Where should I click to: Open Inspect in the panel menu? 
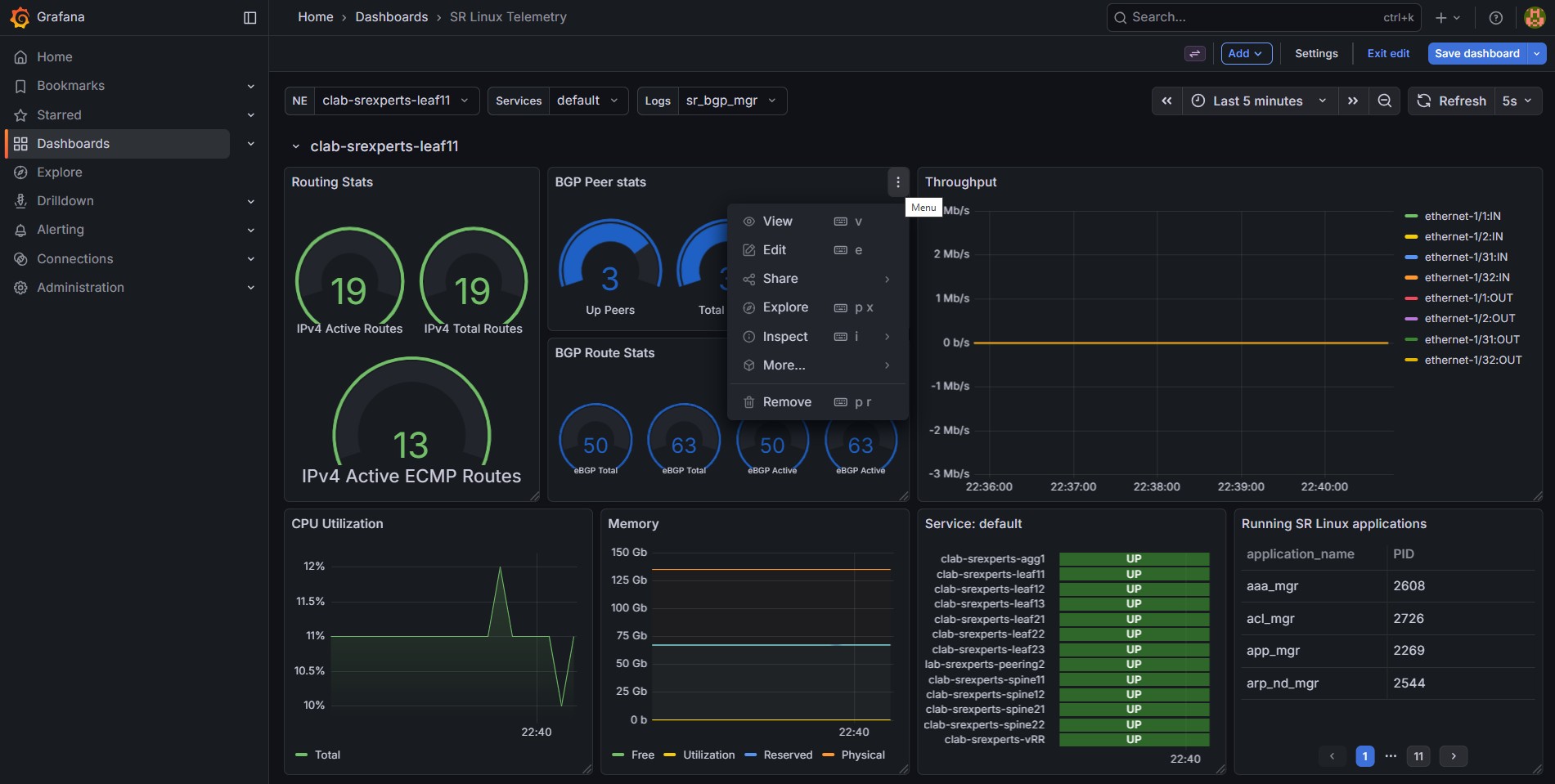817,337
